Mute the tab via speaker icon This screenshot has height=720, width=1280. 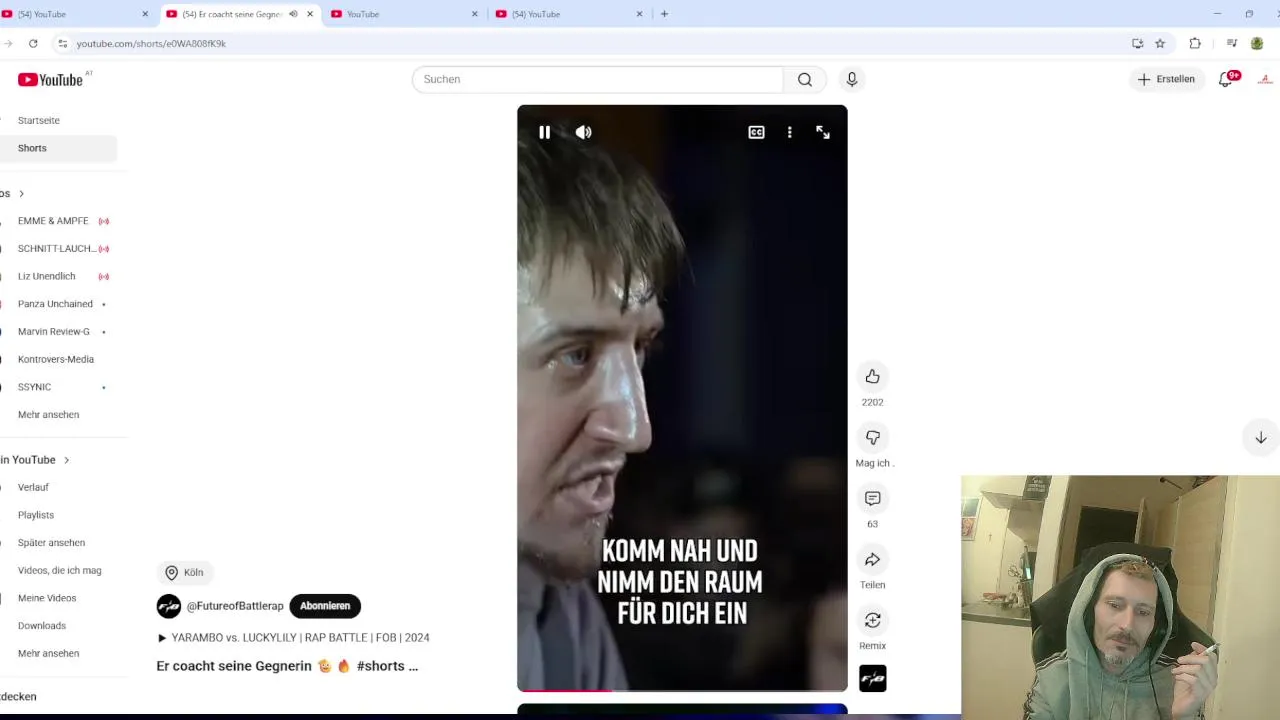coord(293,14)
